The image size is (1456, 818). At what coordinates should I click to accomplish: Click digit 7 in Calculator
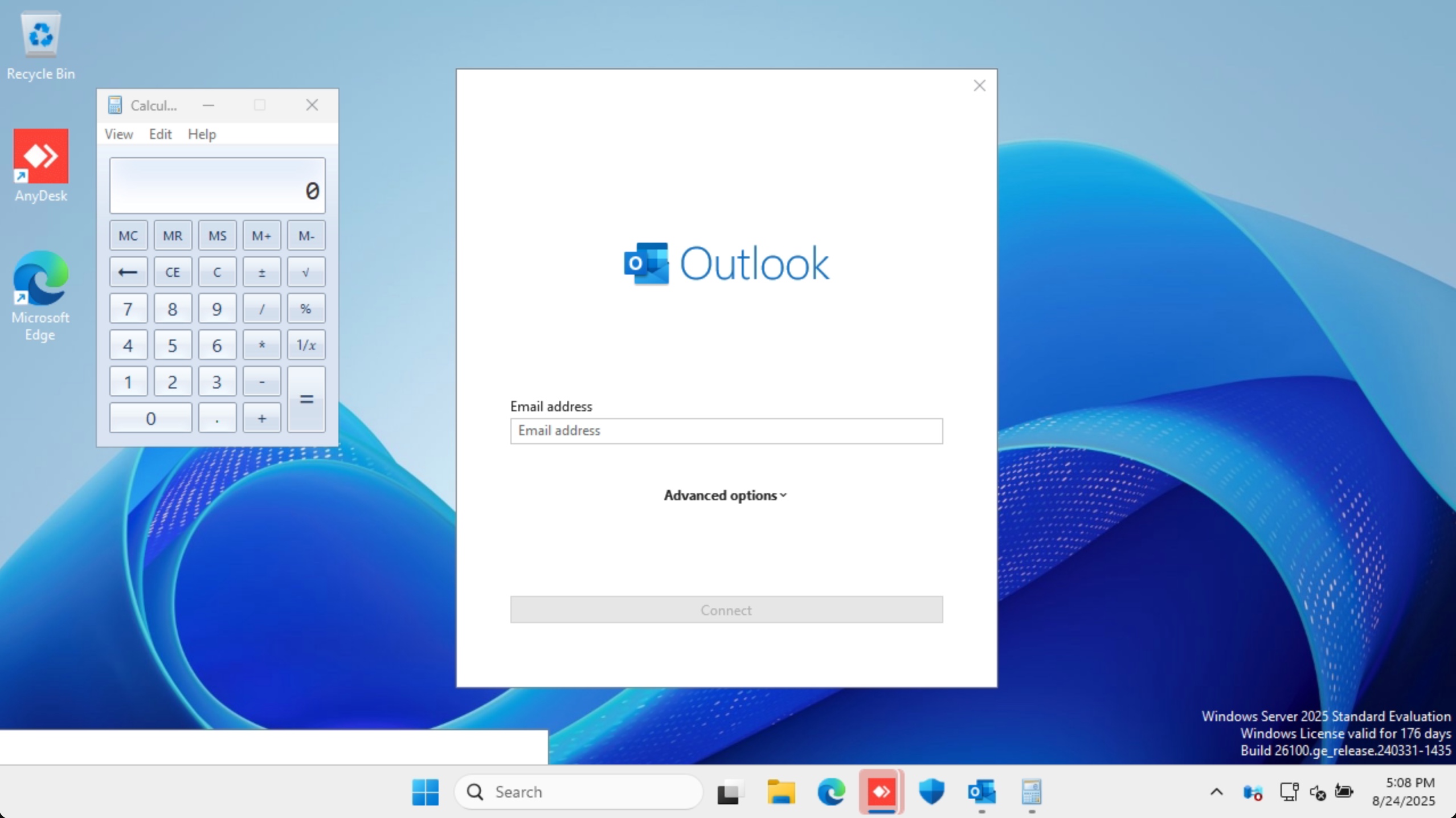tap(128, 308)
